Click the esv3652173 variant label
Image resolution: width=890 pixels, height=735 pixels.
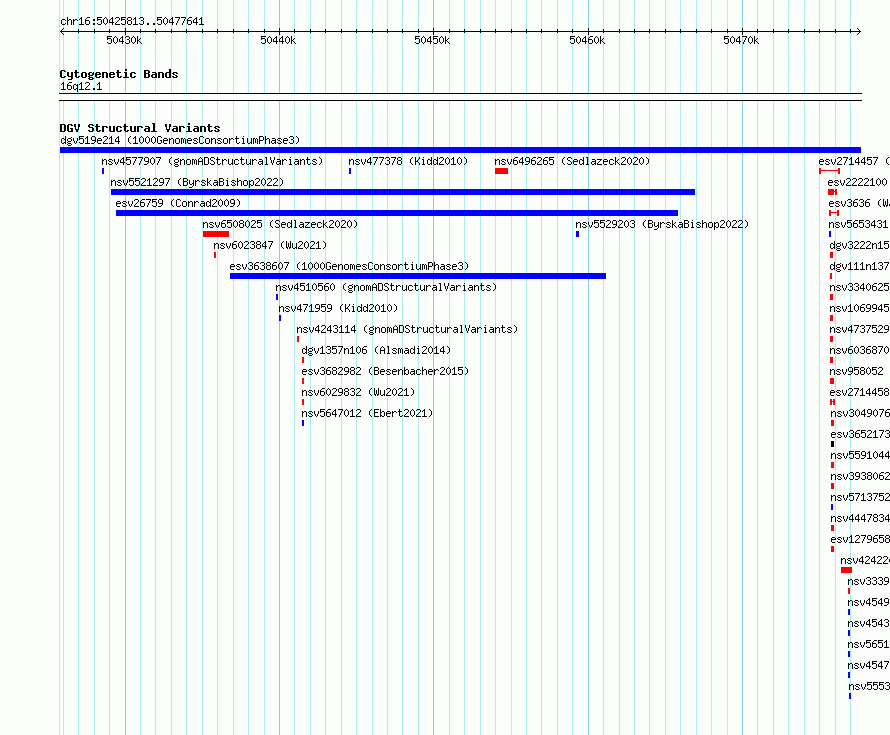[860, 434]
